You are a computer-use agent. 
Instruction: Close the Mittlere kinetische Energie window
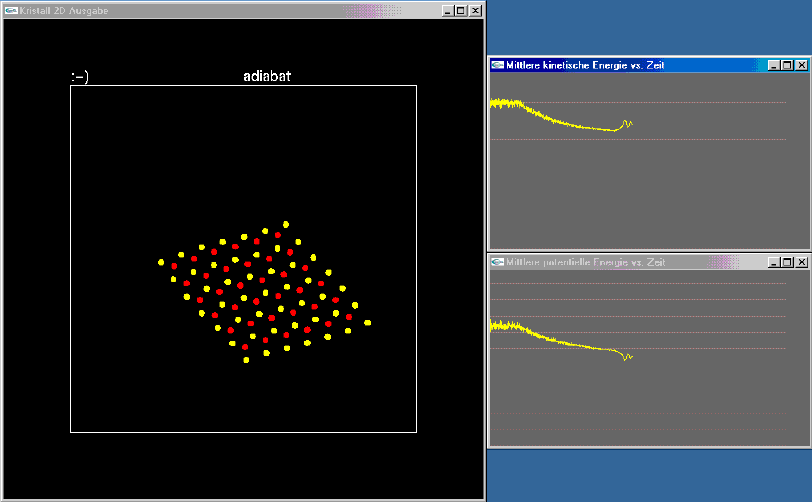pyautogui.click(x=801, y=65)
